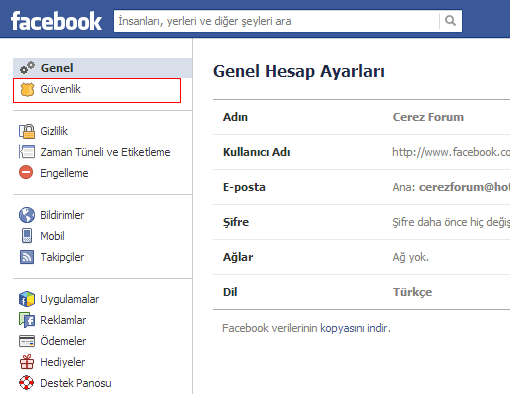Go to Gizlilik settings
510x394 pixels.
click(54, 131)
